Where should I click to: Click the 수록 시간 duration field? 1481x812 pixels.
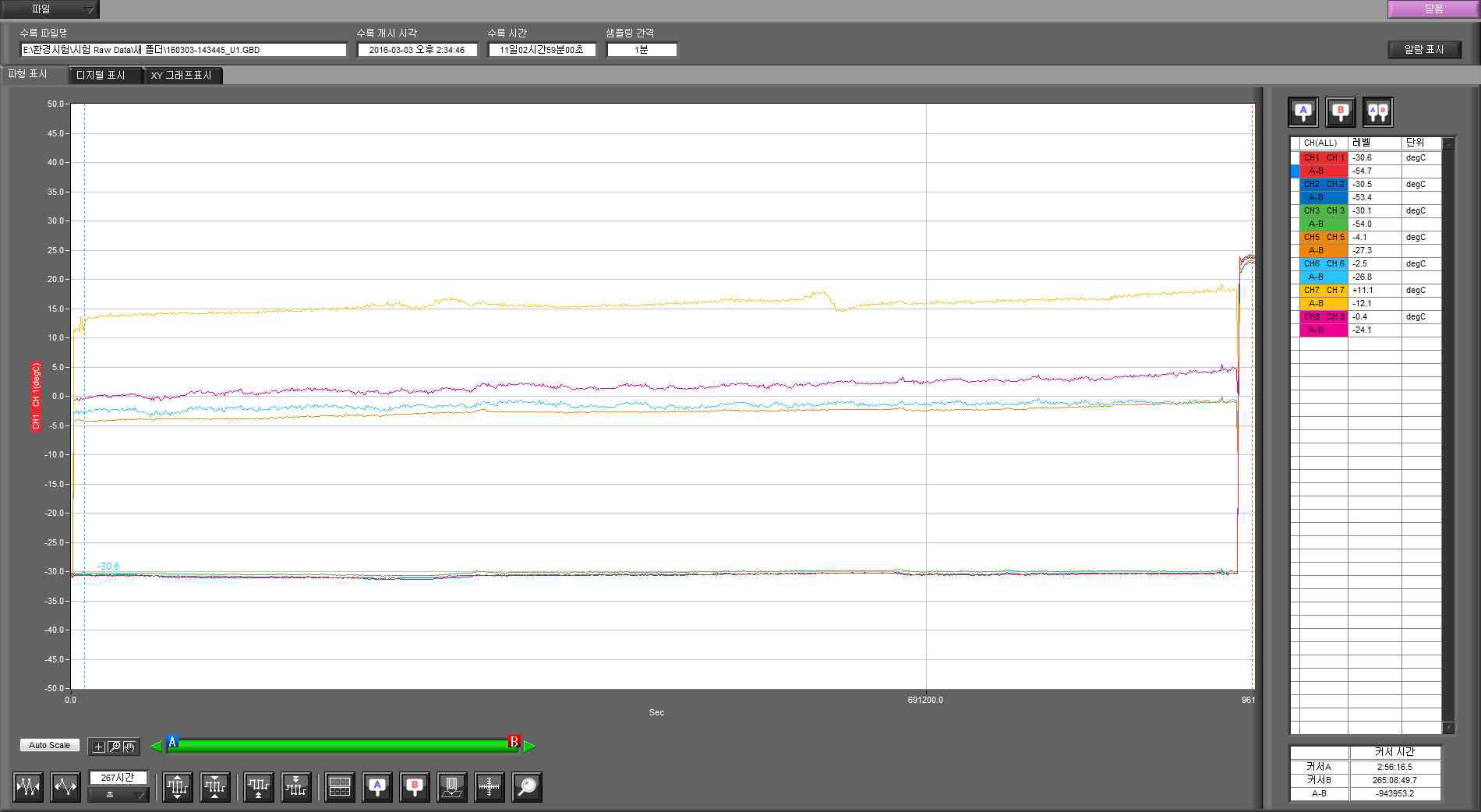pyautogui.click(x=542, y=50)
